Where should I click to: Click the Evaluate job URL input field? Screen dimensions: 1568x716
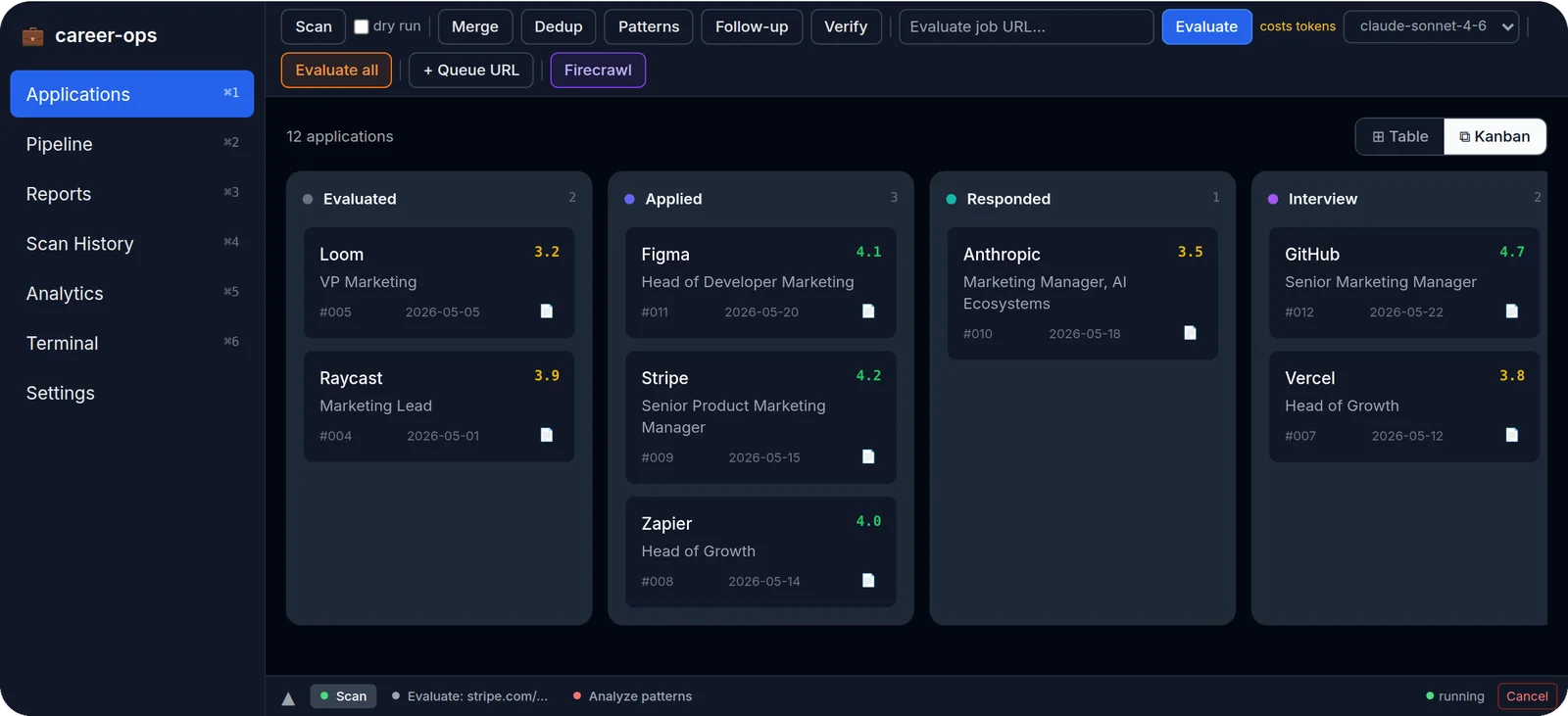pos(1026,26)
